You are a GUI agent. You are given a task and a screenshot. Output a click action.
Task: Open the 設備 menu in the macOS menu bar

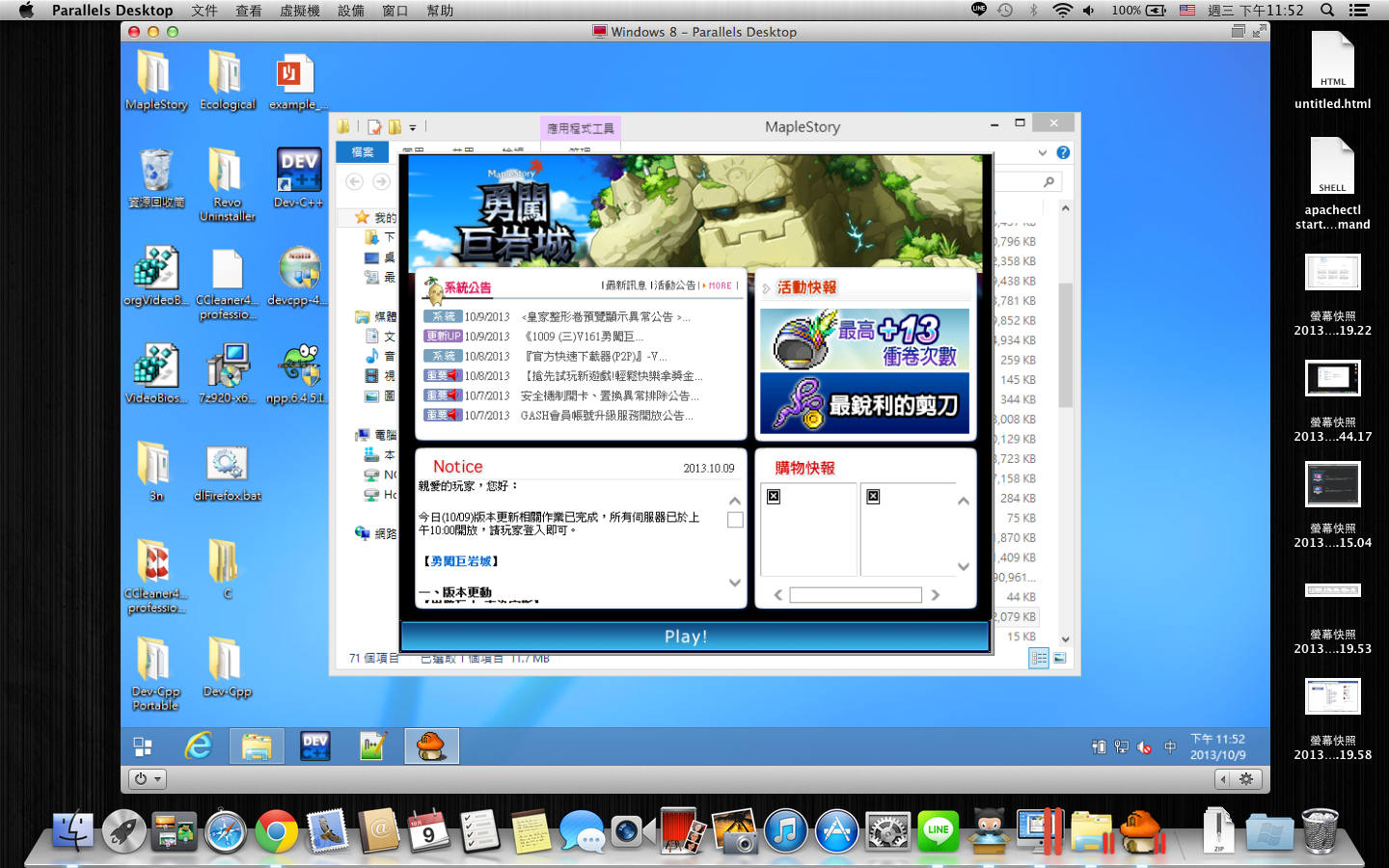click(x=351, y=11)
